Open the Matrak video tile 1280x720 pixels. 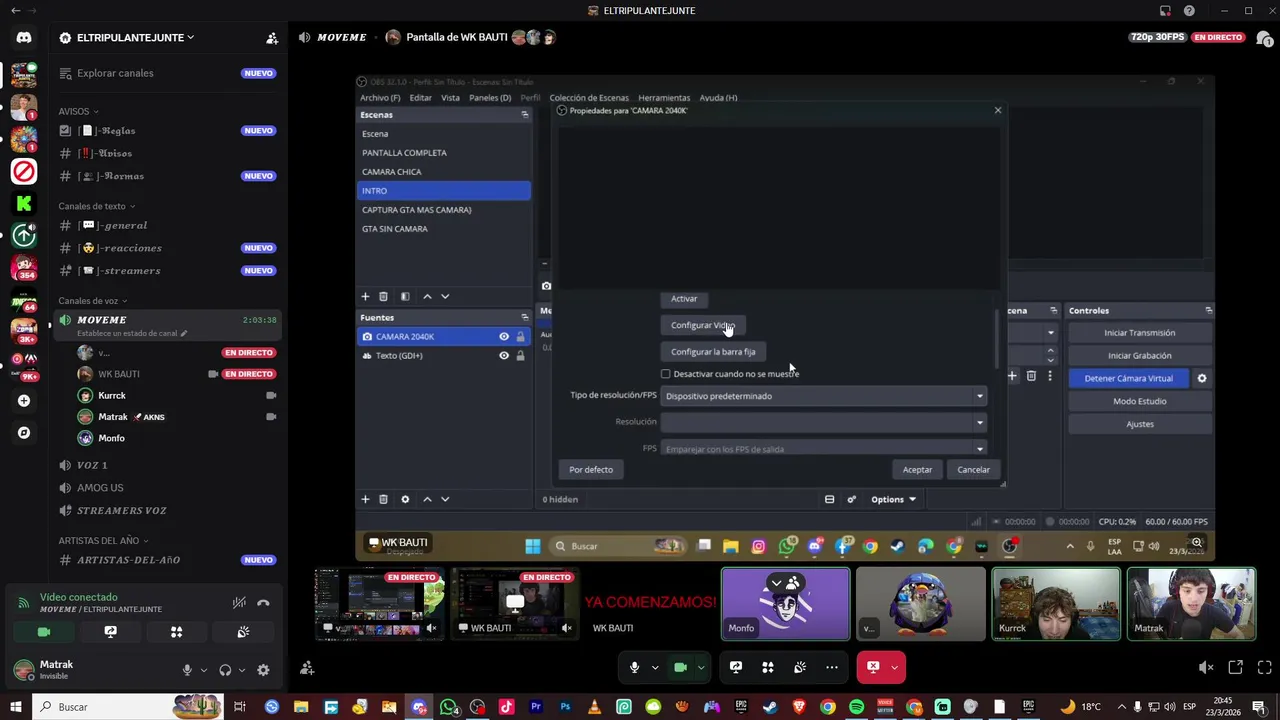1191,604
